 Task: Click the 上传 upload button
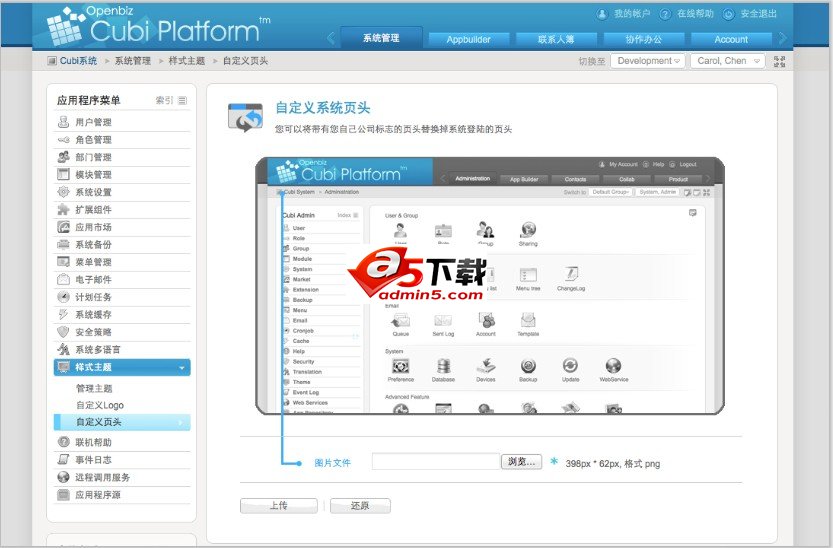[279, 506]
